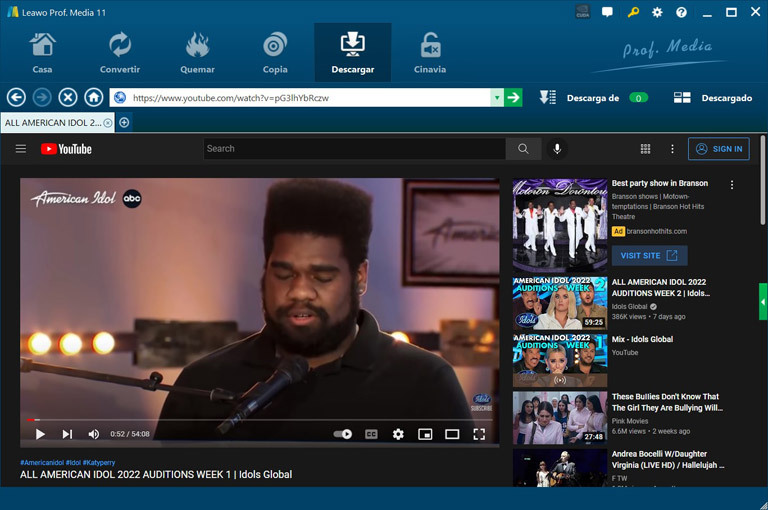Mute the video volume
This screenshot has height=510, width=768.
point(93,434)
